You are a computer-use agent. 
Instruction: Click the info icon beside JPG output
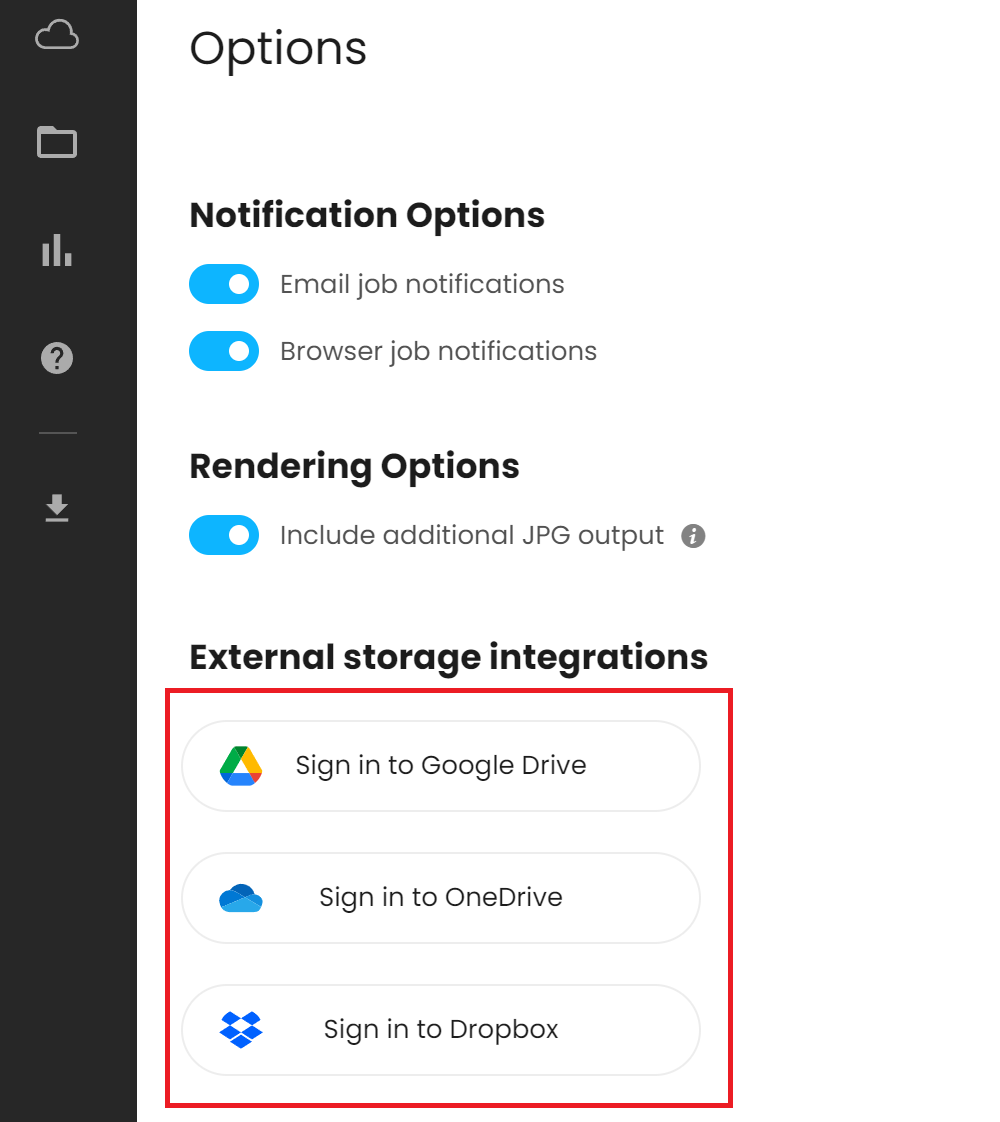[x=693, y=536]
